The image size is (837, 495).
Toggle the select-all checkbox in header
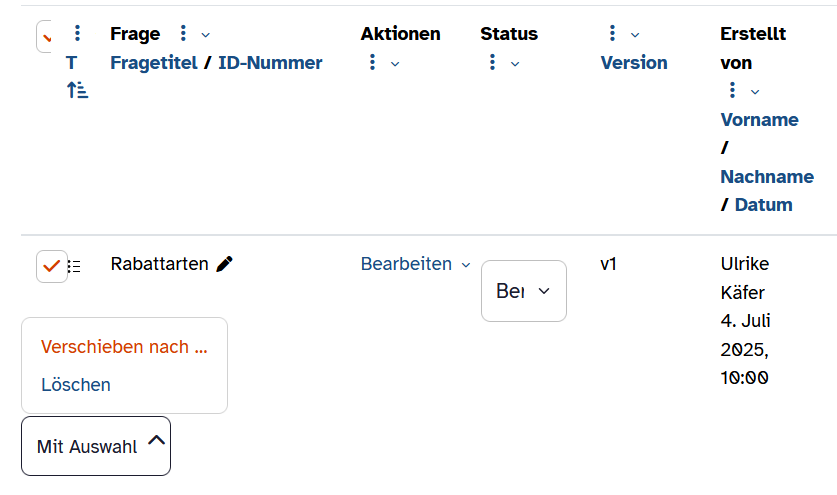[44, 36]
